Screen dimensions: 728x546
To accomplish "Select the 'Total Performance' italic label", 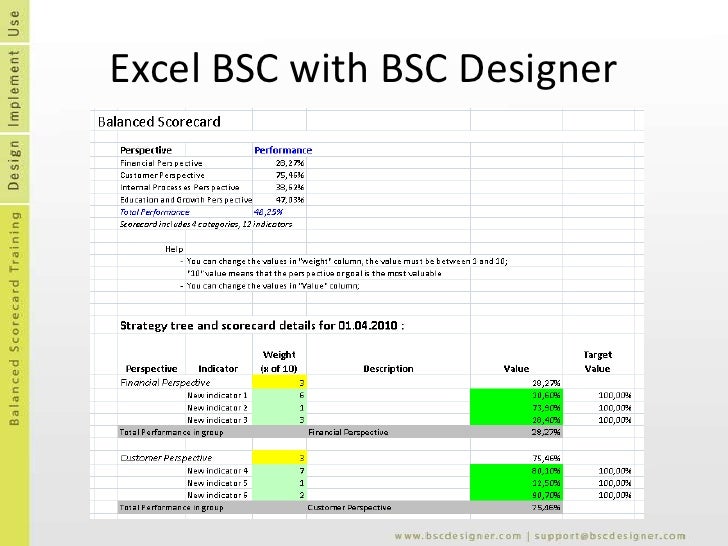I will [x=155, y=212].
